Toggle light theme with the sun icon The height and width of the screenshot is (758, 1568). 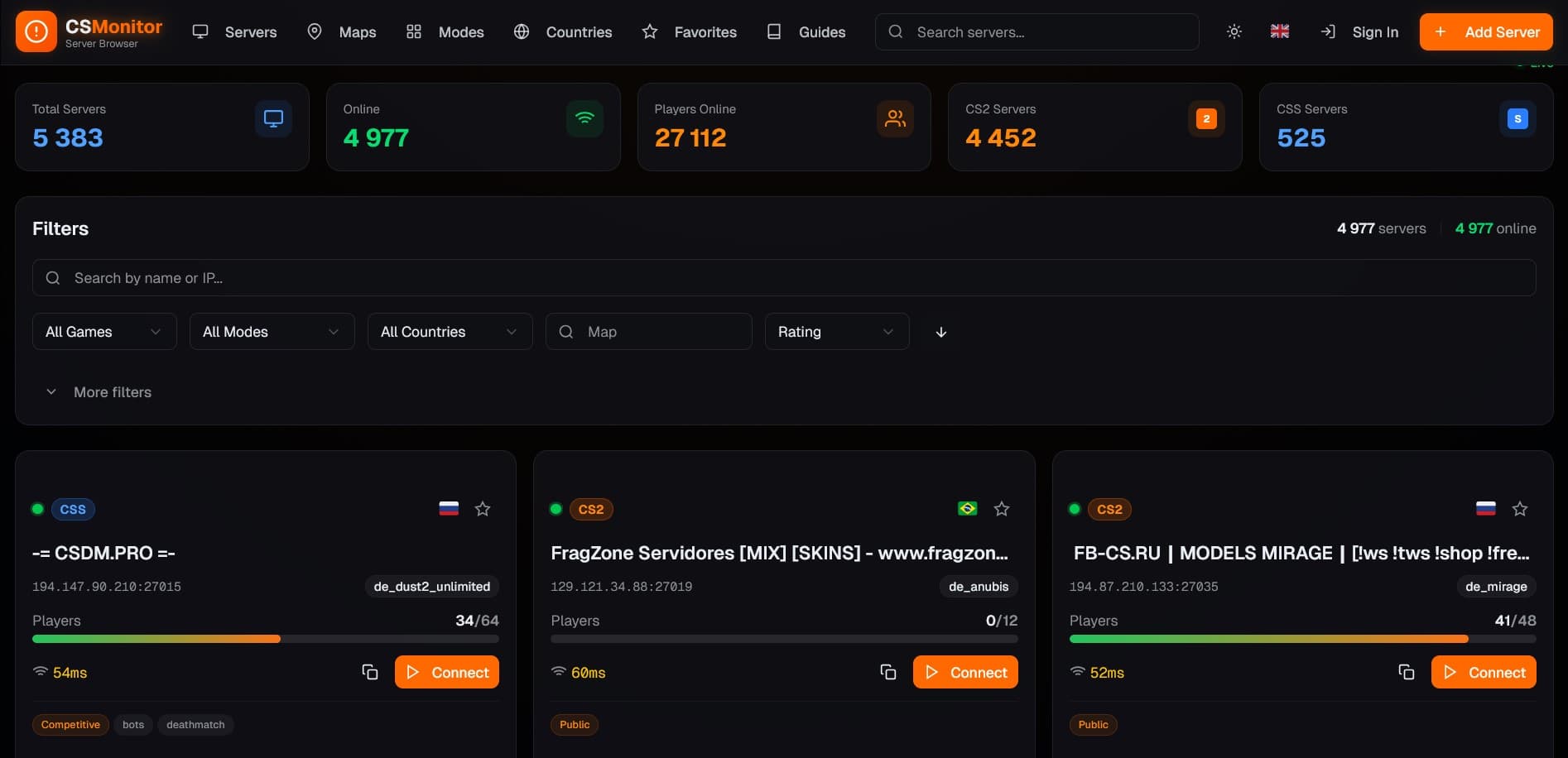[1234, 31]
